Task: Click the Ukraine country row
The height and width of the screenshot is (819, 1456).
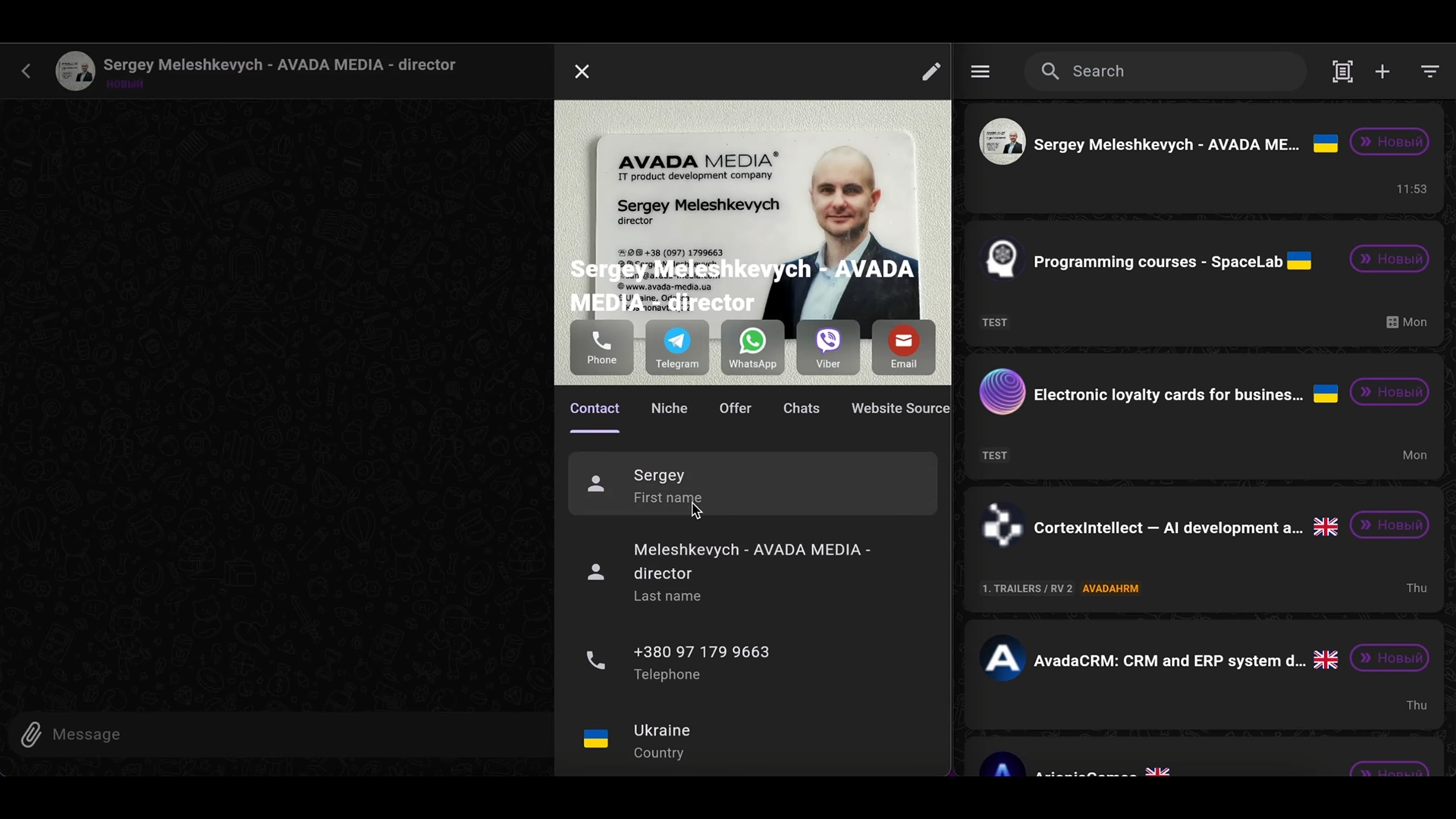Action: coord(752,740)
